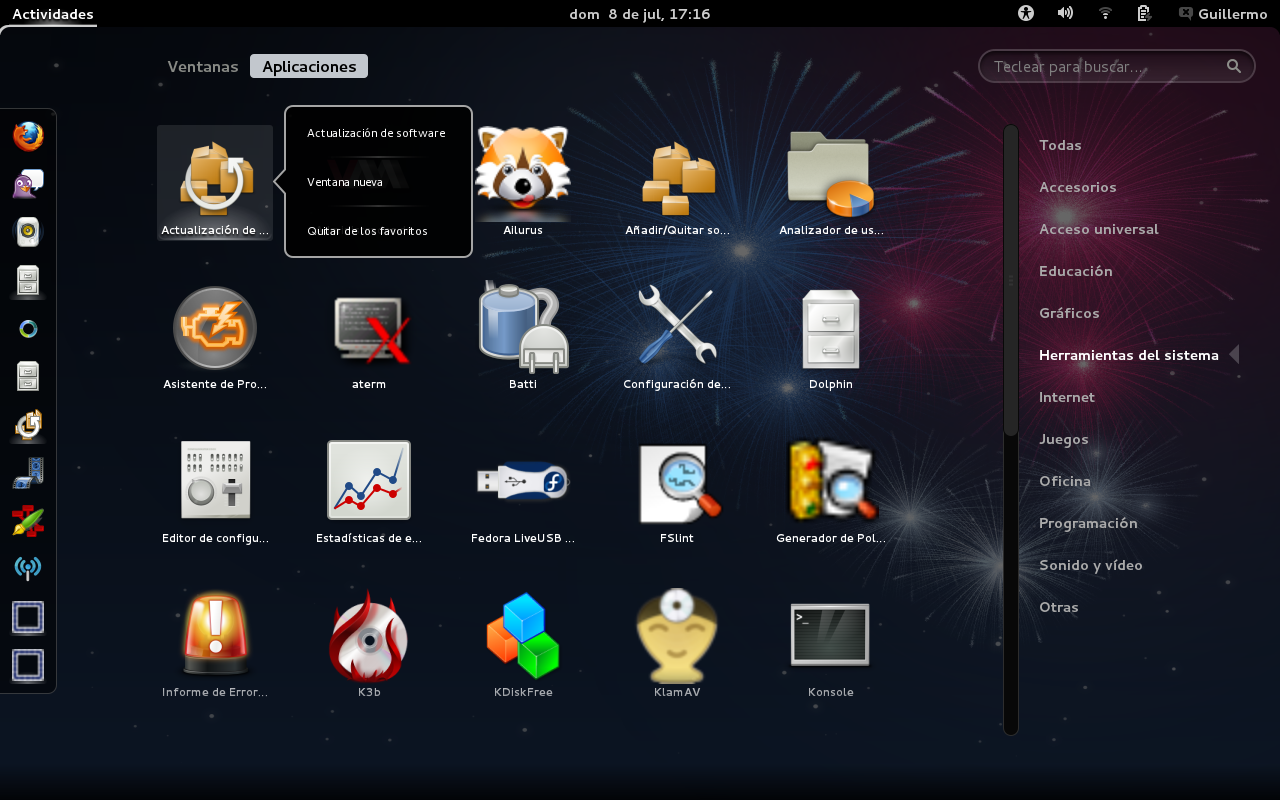Launch KlamAV antivirus app

point(677,644)
